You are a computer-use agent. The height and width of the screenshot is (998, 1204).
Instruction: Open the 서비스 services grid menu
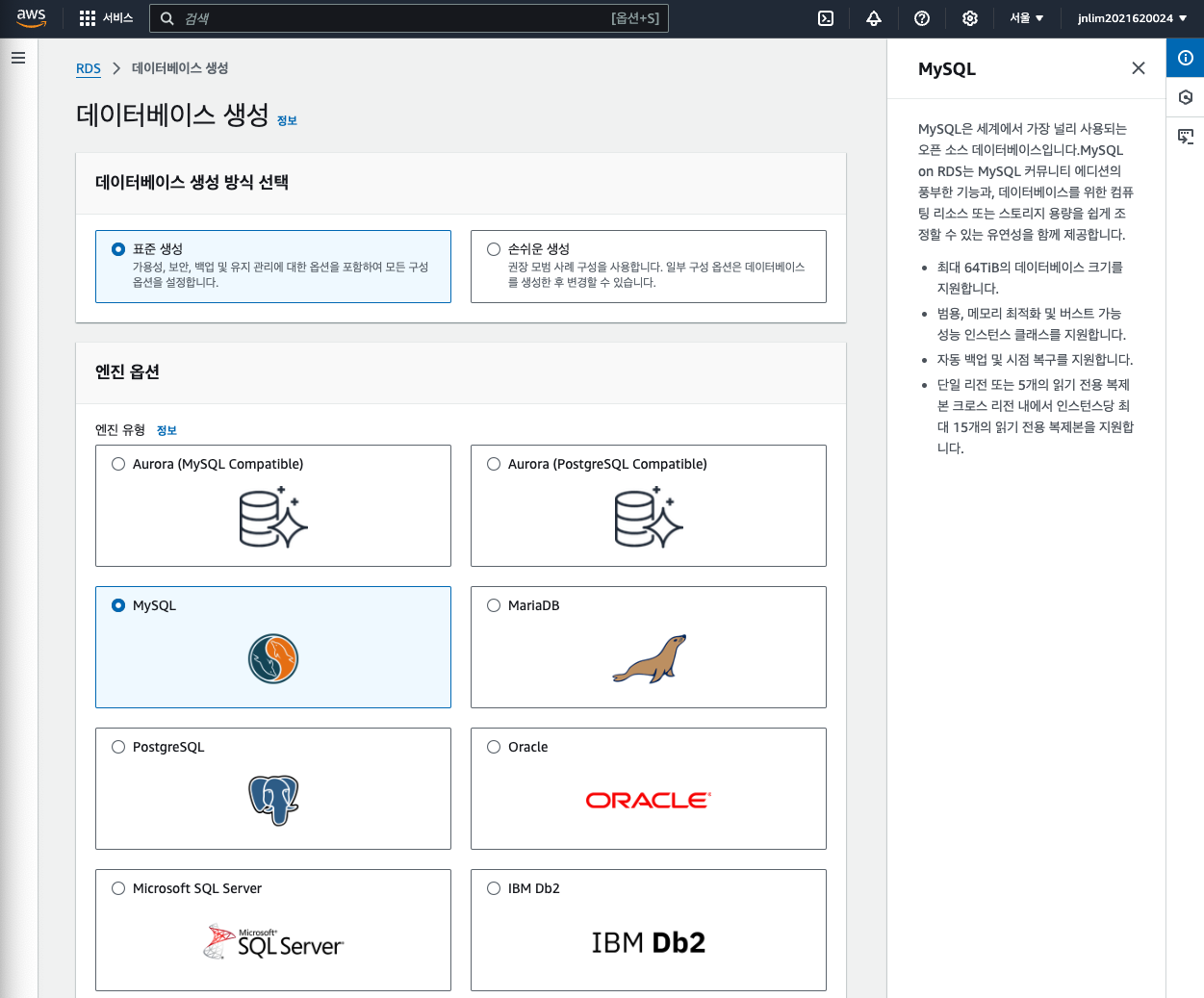pos(106,18)
